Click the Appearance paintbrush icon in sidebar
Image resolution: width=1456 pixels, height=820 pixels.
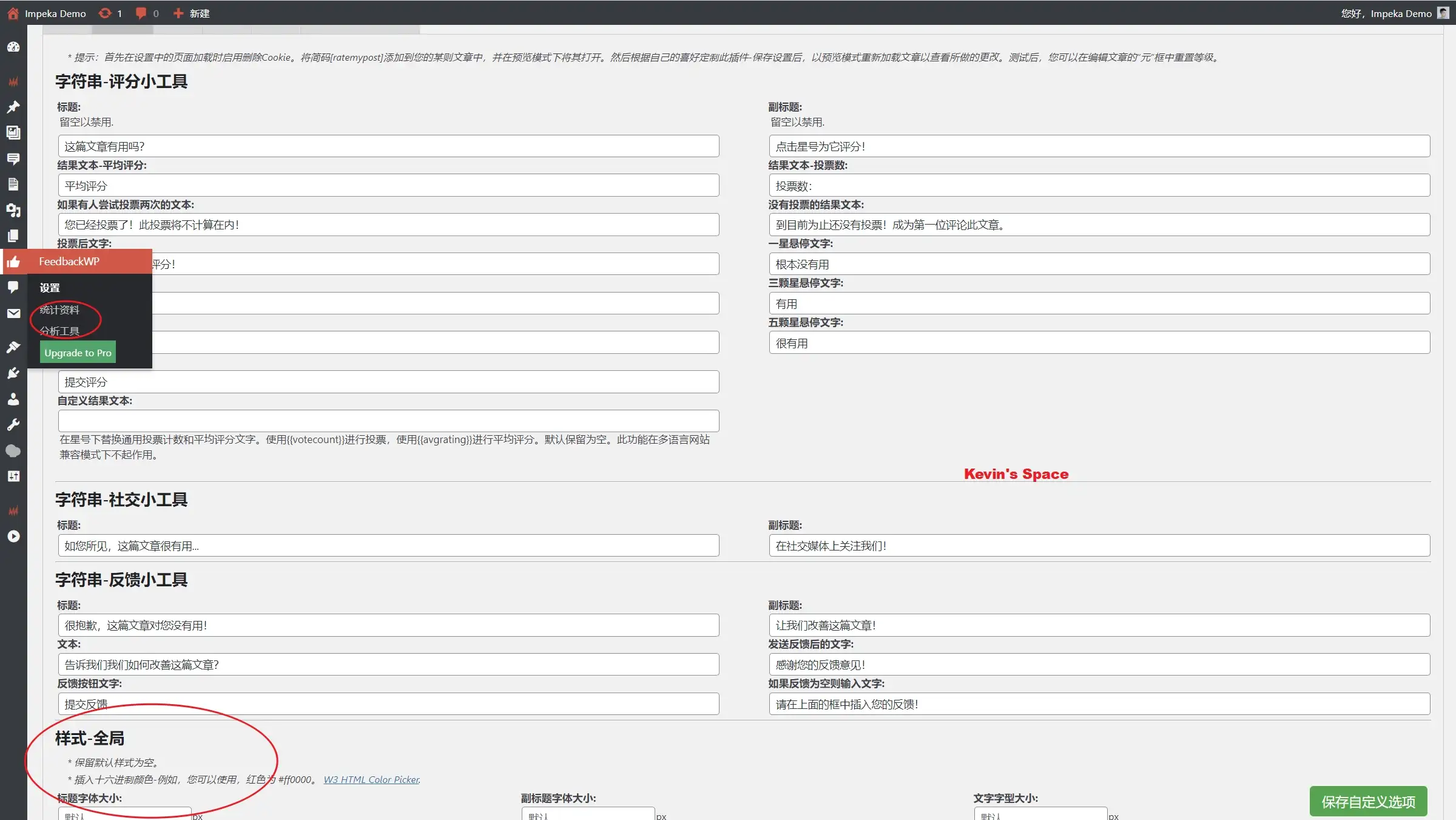[x=13, y=347]
